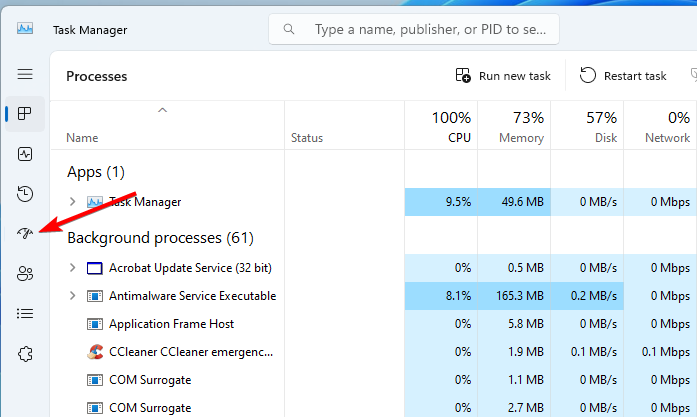Expand Antimalware Service Executable entry

coord(72,296)
